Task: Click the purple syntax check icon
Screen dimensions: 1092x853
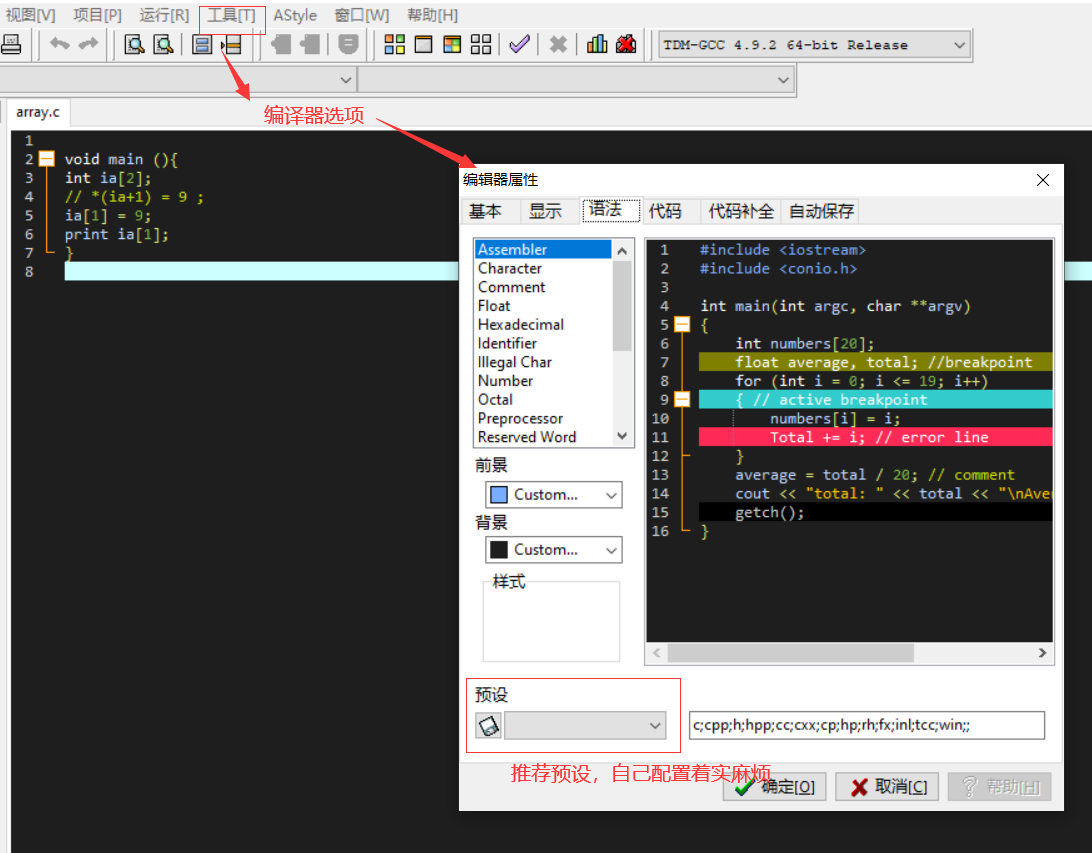Action: point(519,44)
